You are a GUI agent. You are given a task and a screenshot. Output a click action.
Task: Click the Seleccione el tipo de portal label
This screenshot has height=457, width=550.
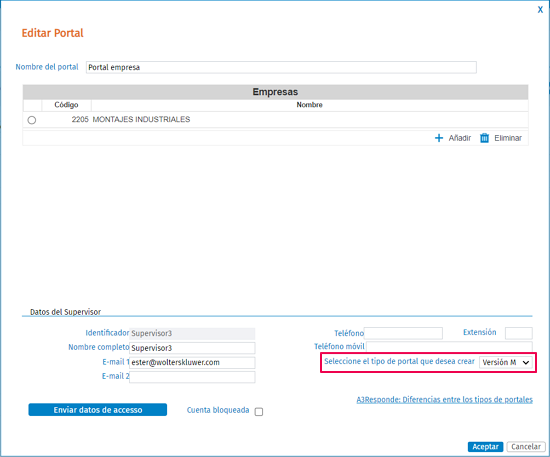(399, 362)
